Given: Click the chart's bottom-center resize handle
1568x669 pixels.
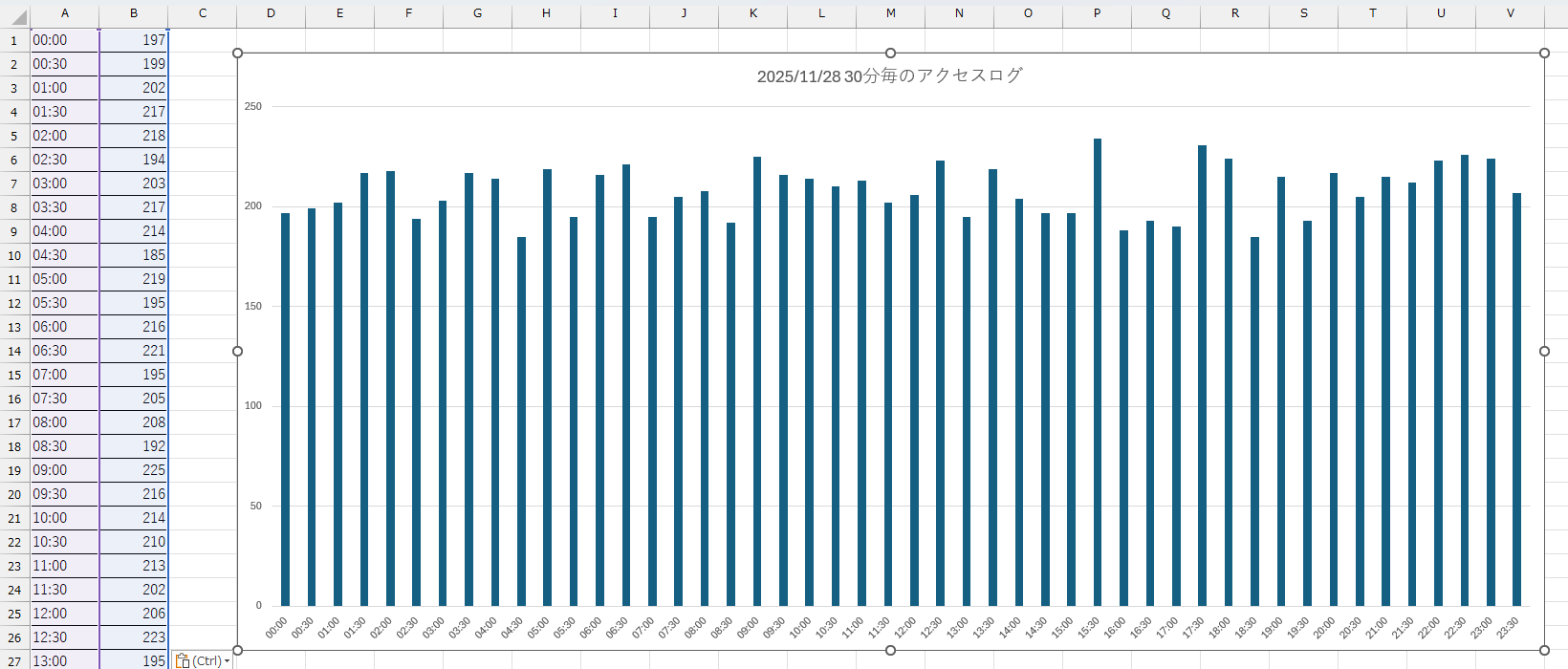Looking at the screenshot, I should click(890, 650).
